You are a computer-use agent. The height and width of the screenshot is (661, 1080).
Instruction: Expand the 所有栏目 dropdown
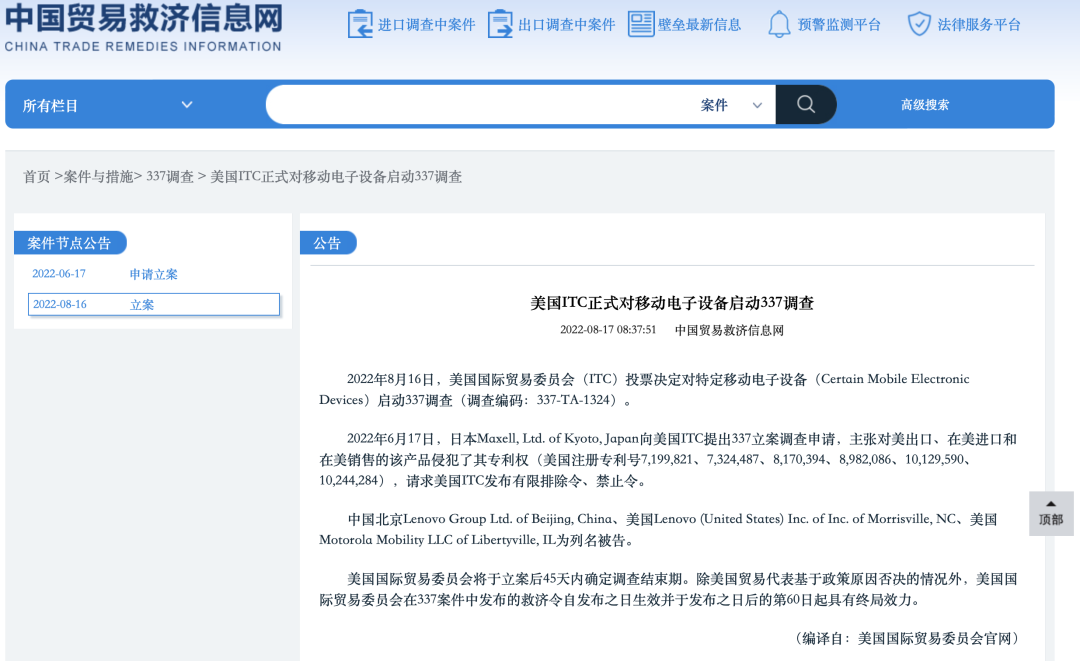click(x=107, y=105)
